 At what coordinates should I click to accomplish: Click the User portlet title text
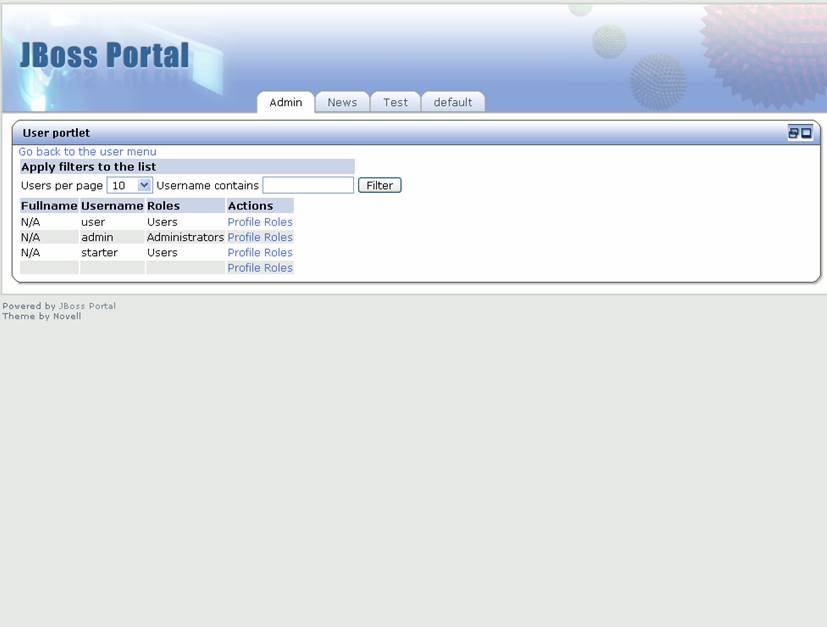point(56,133)
